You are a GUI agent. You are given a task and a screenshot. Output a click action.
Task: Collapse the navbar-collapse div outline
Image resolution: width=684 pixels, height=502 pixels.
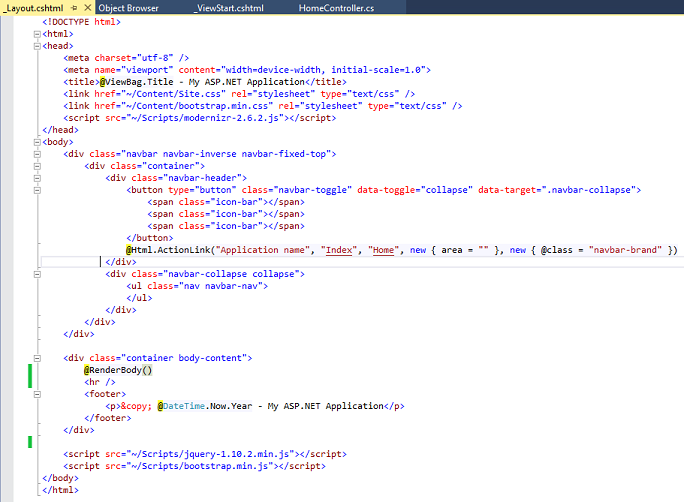tap(37, 274)
